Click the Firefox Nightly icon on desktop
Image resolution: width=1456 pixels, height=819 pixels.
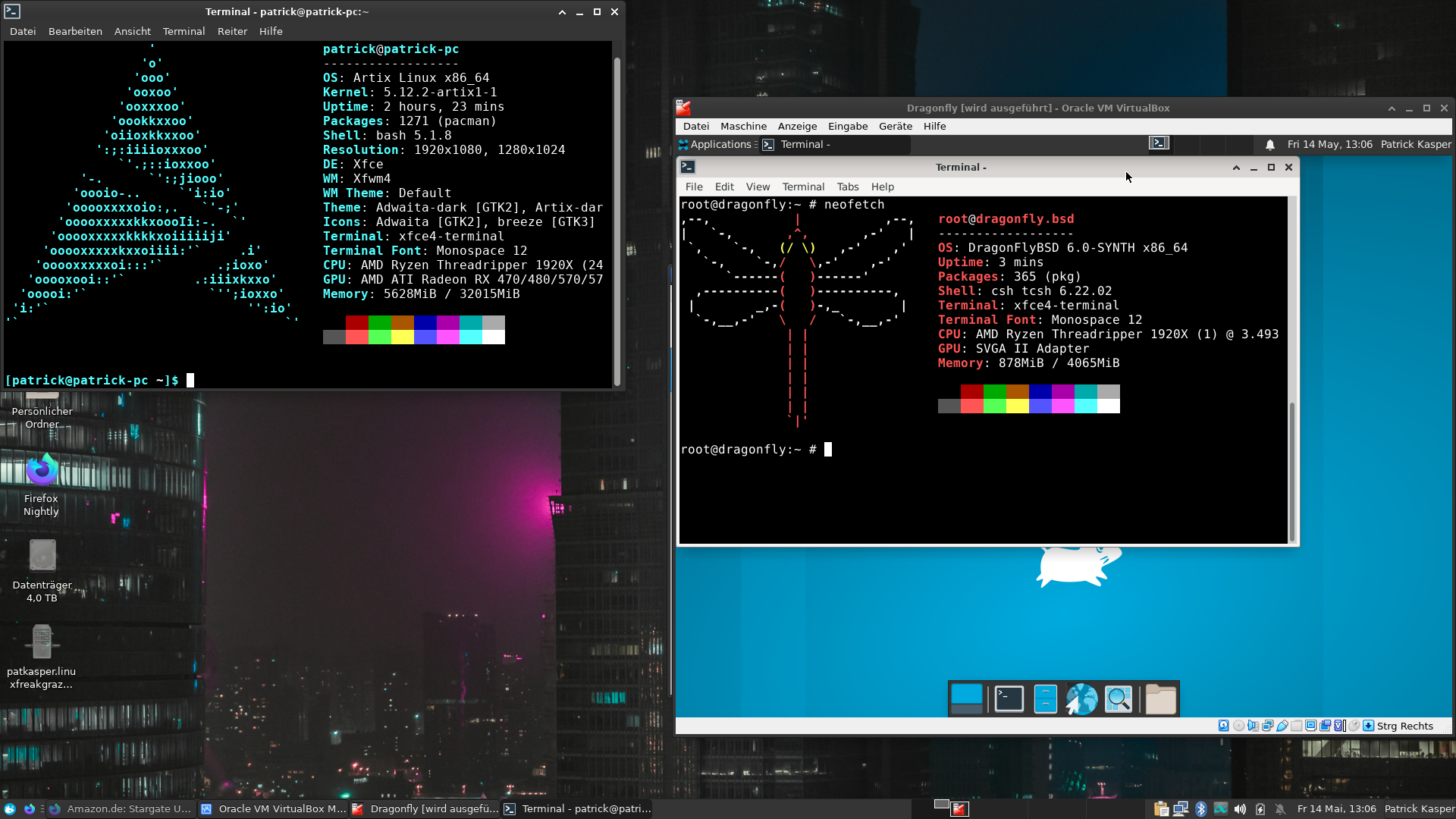41,470
